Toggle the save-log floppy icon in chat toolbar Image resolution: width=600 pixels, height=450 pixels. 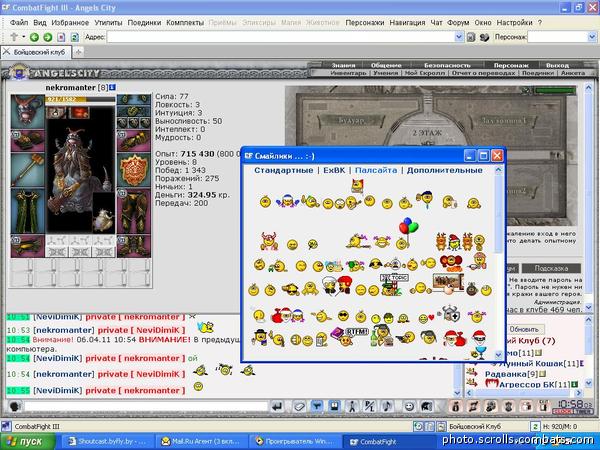point(334,406)
